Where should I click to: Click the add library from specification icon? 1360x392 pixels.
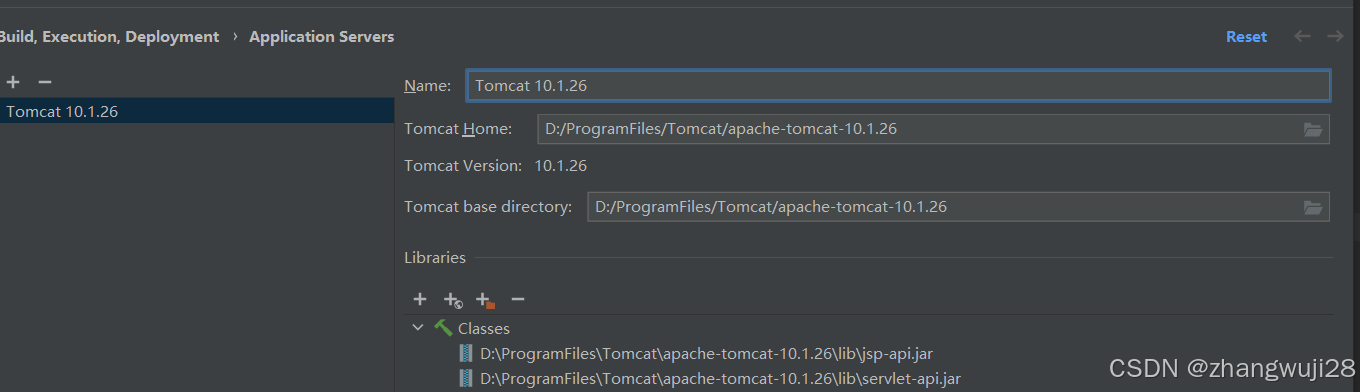pos(453,300)
